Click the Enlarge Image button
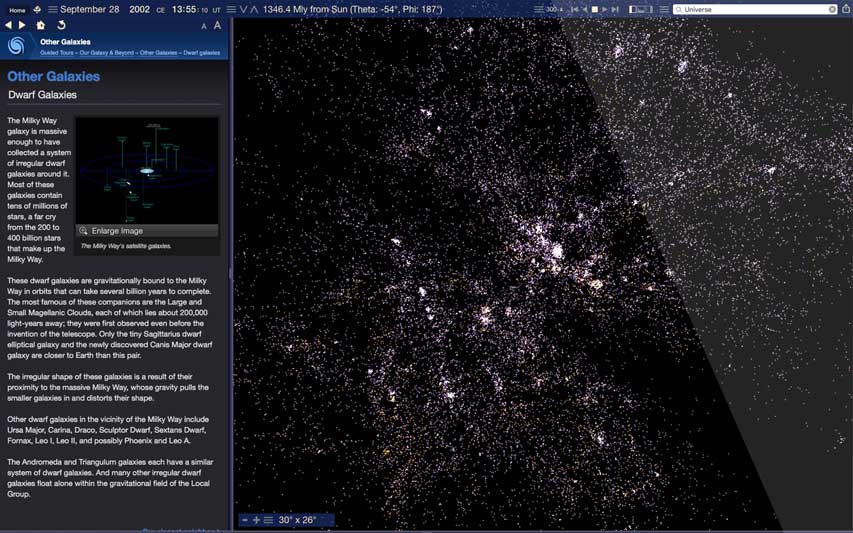The width and height of the screenshot is (853, 533). tap(117, 231)
